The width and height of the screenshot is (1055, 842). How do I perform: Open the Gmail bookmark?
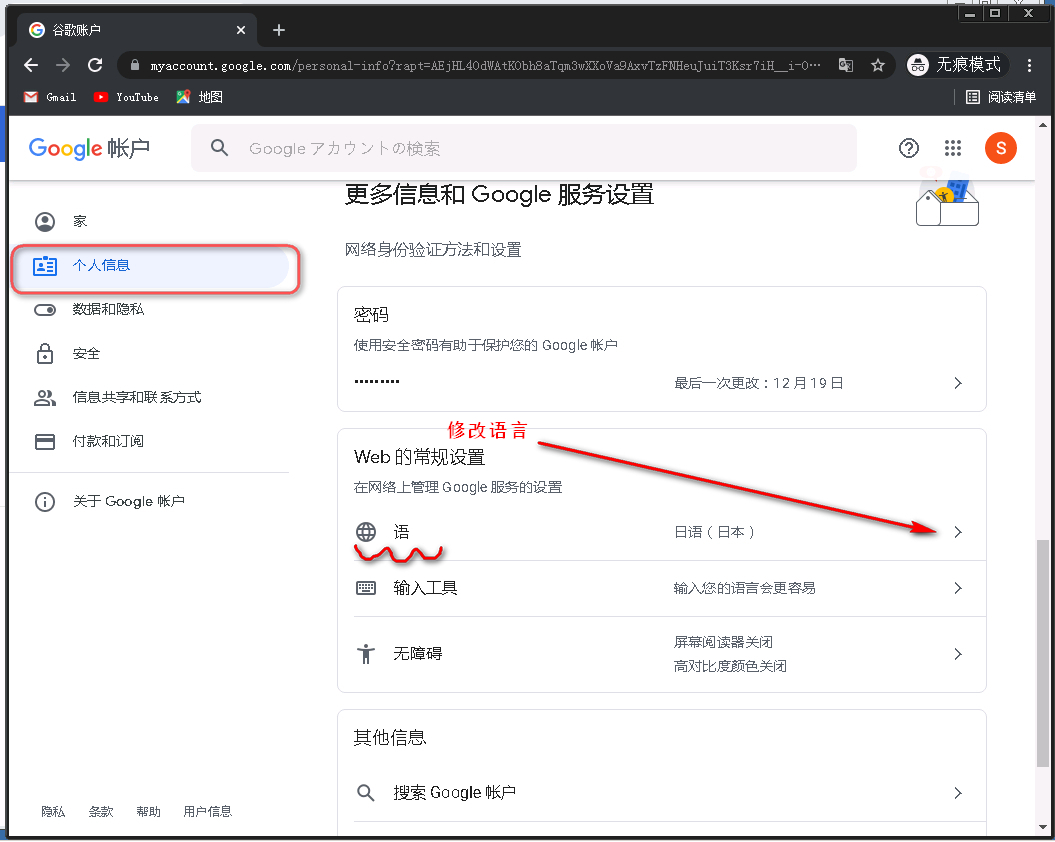(50, 97)
